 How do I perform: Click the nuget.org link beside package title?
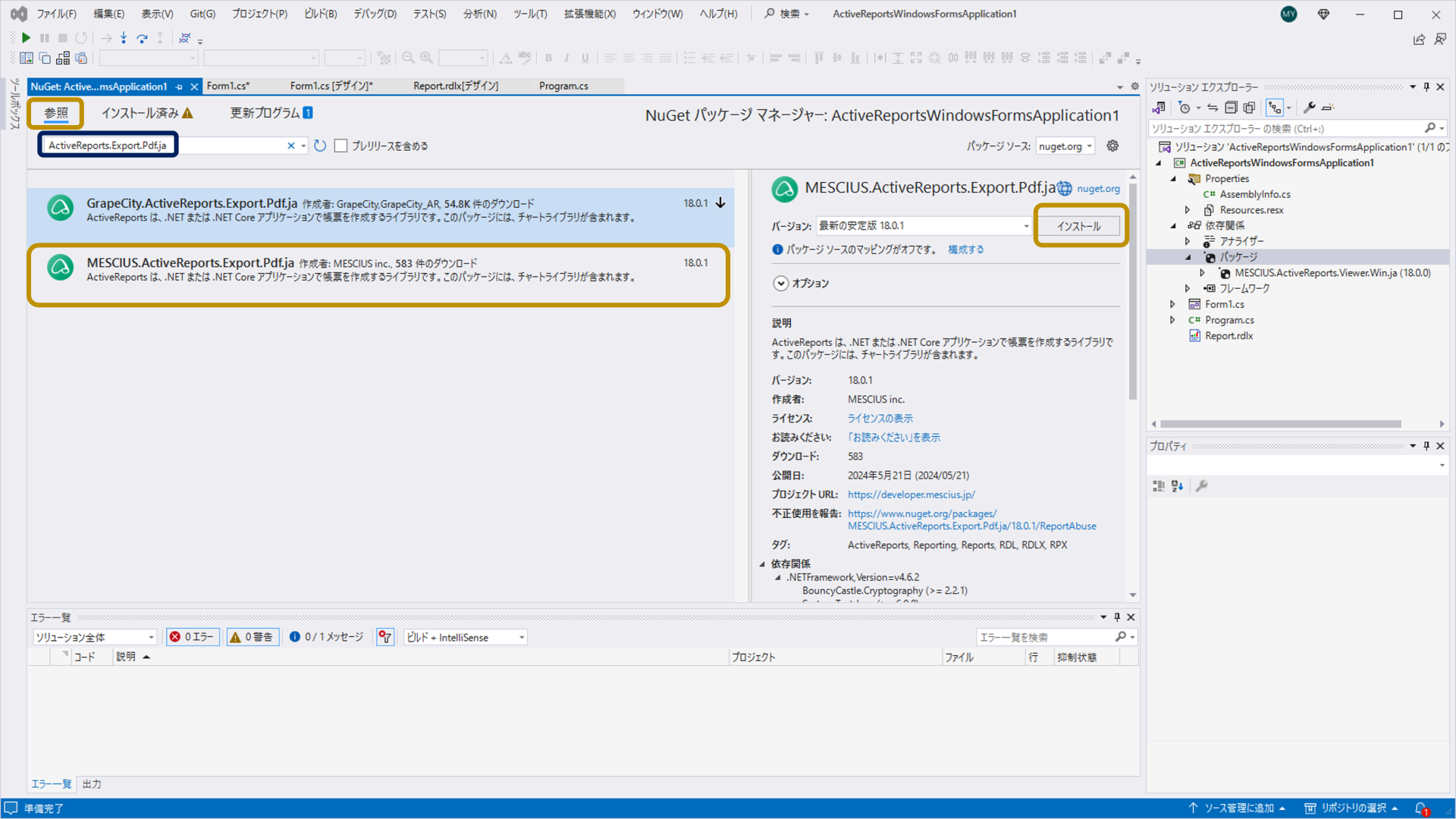click(1098, 189)
